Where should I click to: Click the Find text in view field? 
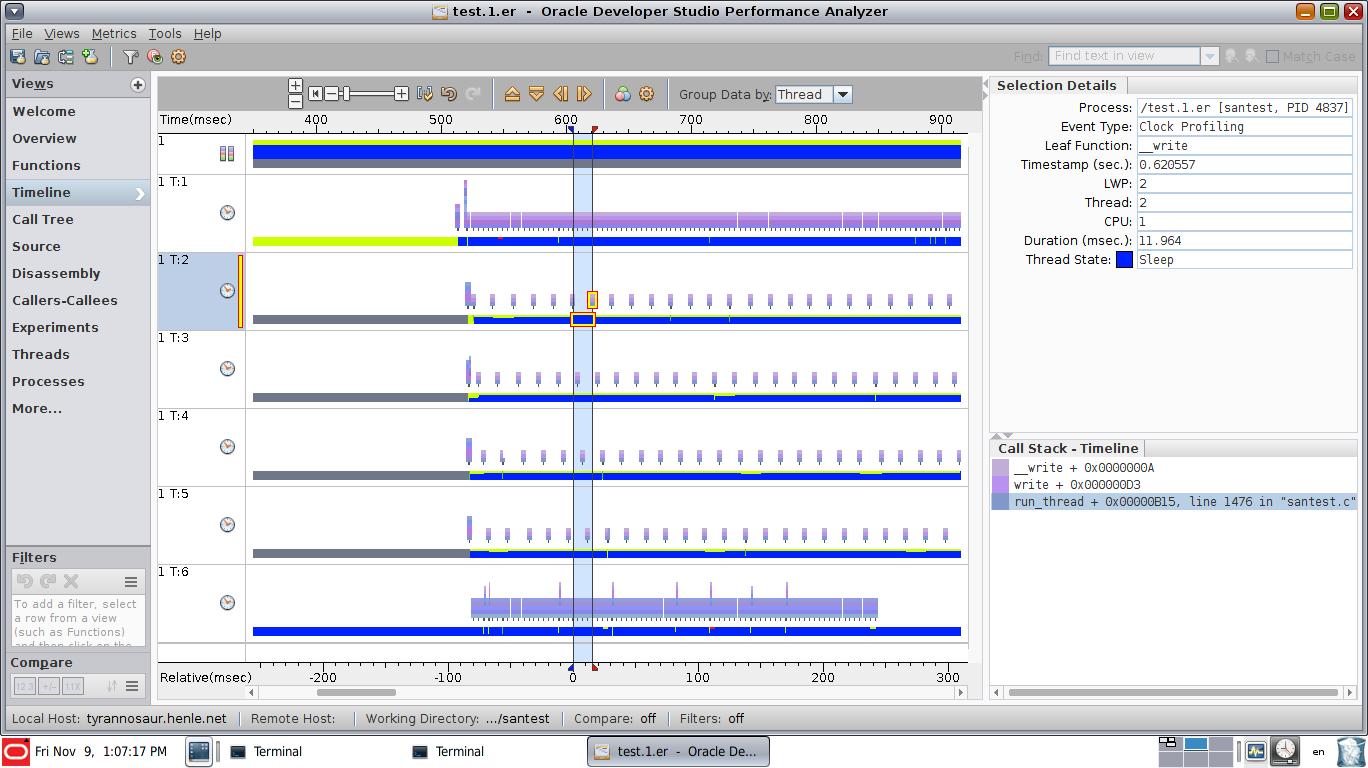point(1124,56)
